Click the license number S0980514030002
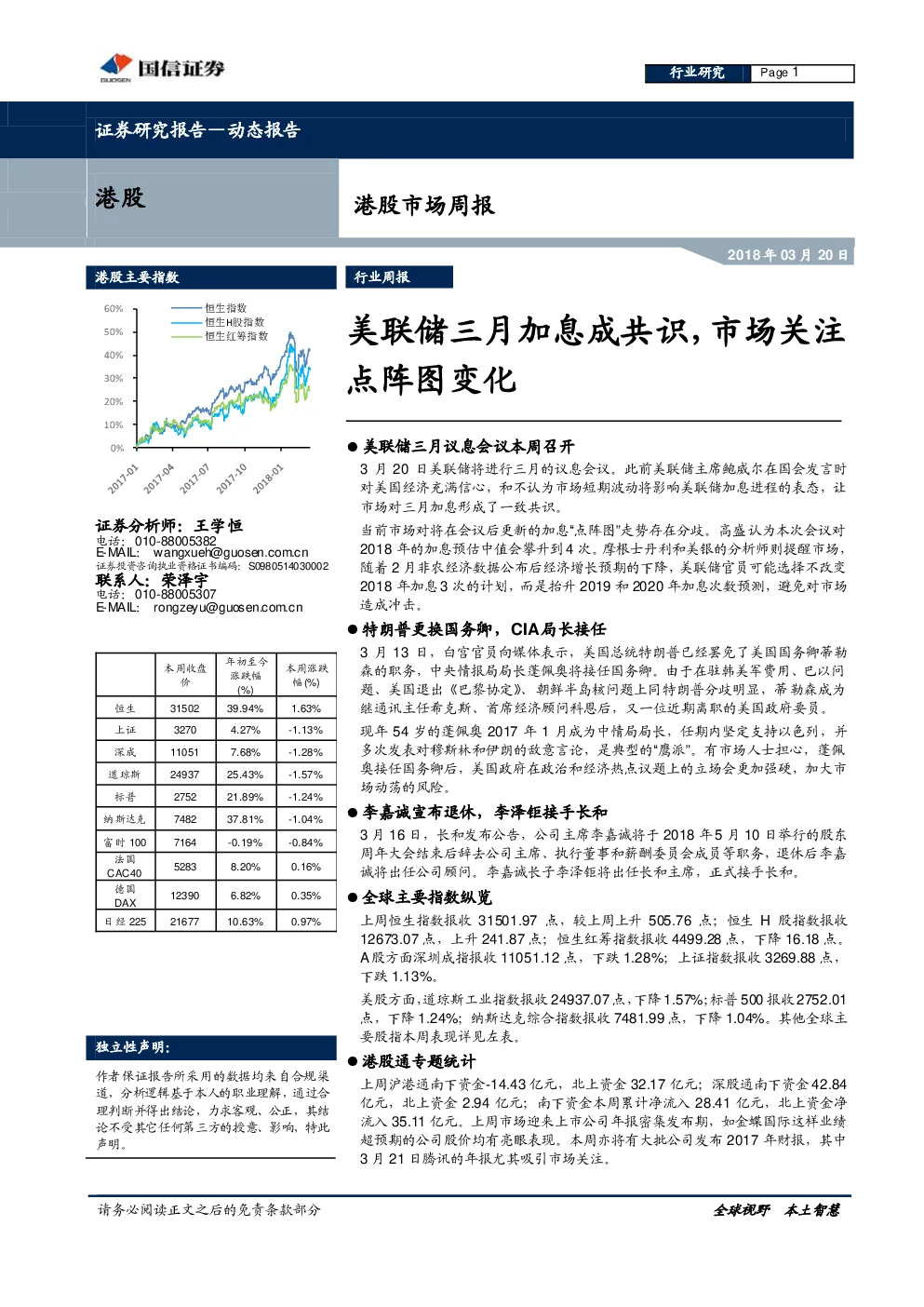Image resolution: width=924 pixels, height=1307 pixels. tap(288, 566)
